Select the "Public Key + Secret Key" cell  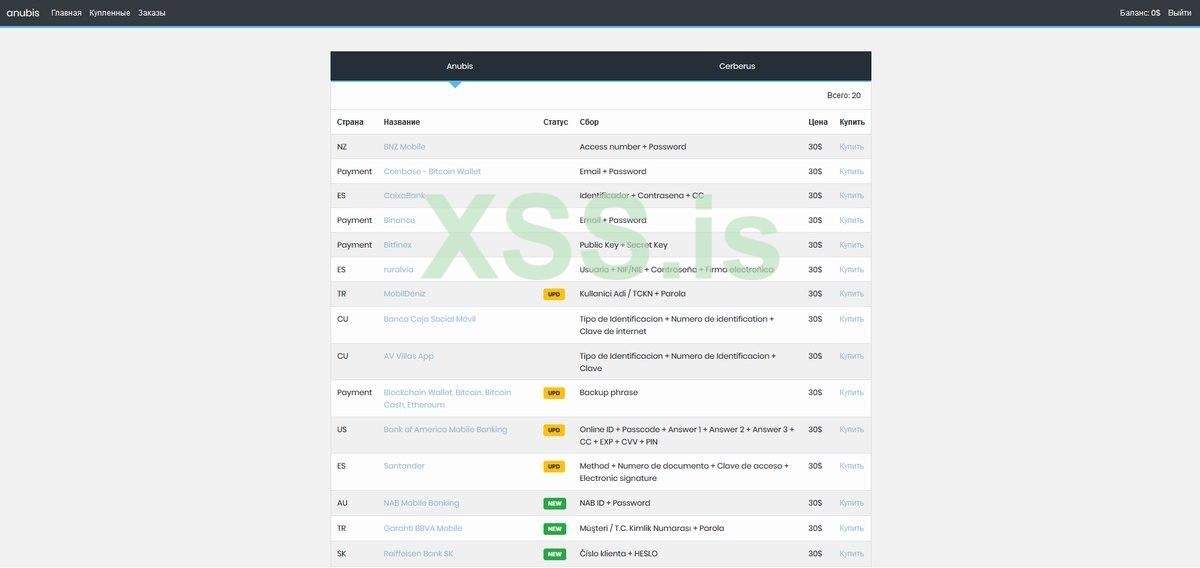point(624,245)
